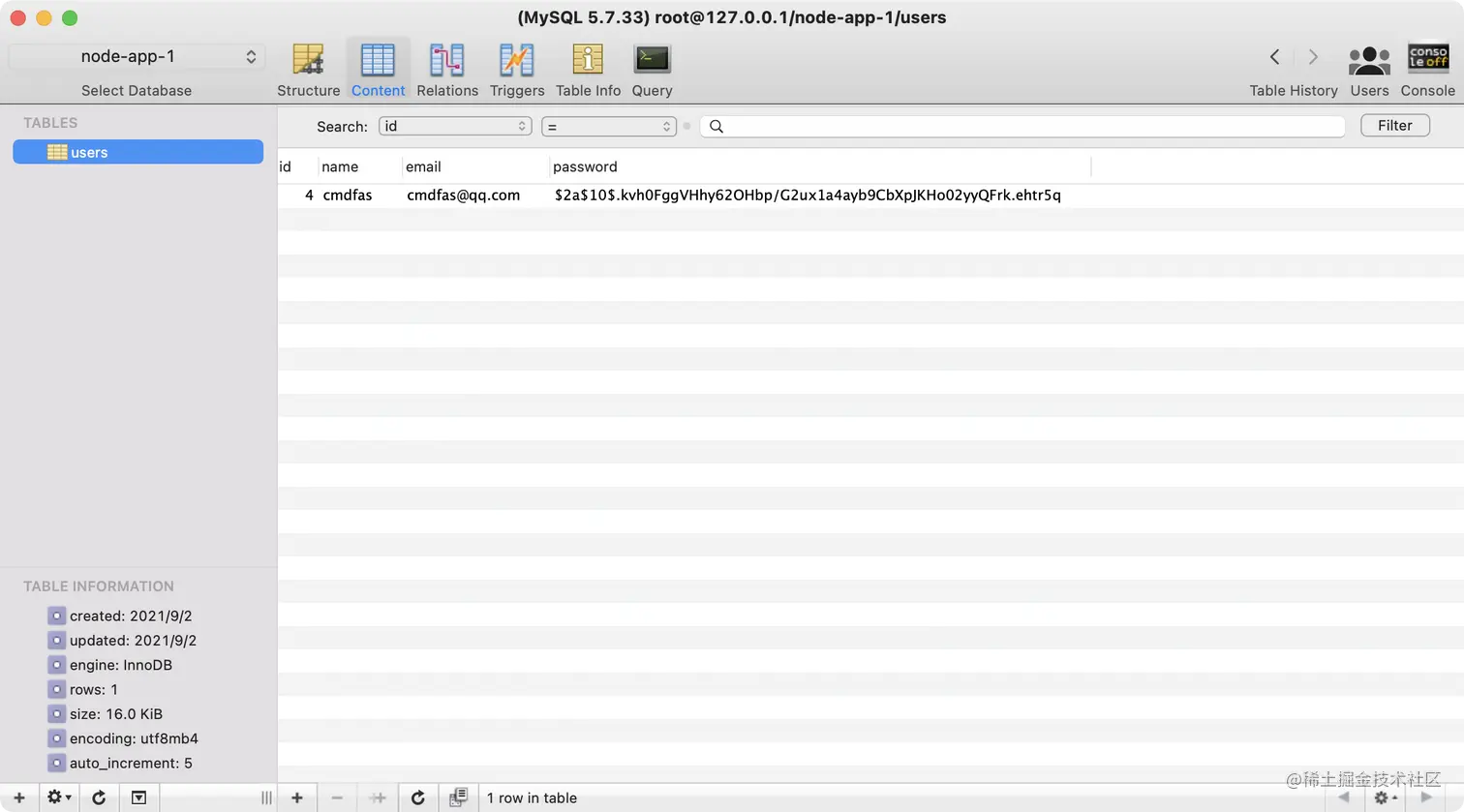Select the users table in sidebar
Image resolution: width=1464 pixels, height=812 pixels.
click(137, 152)
